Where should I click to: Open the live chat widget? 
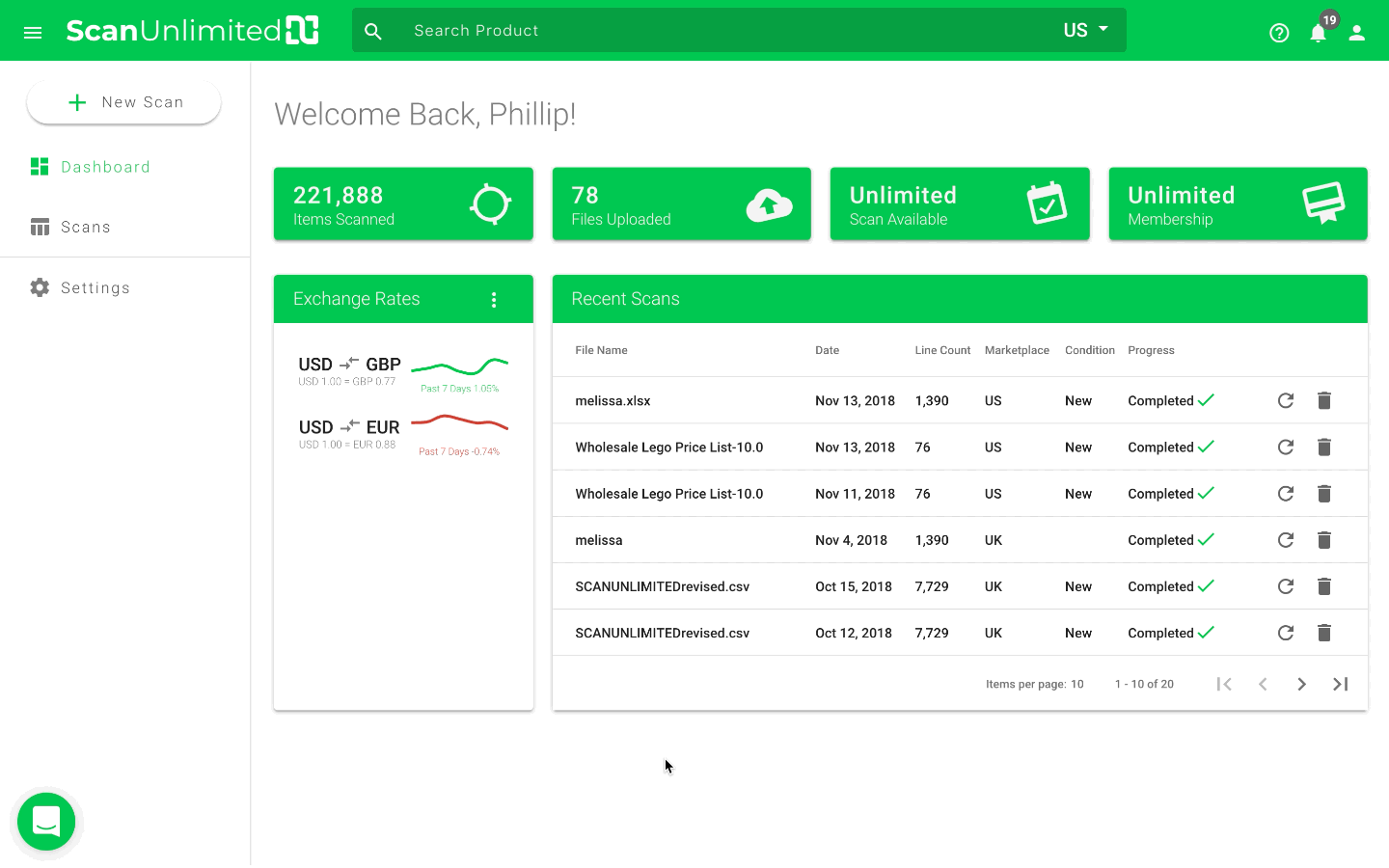coord(46,822)
